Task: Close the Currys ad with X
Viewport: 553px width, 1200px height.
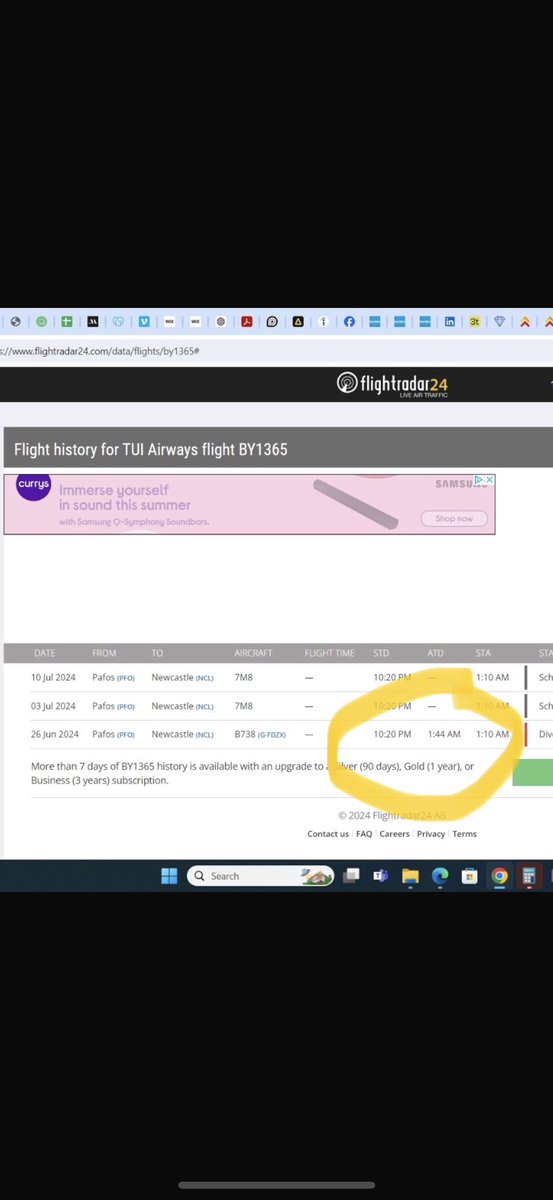Action: click(x=490, y=480)
